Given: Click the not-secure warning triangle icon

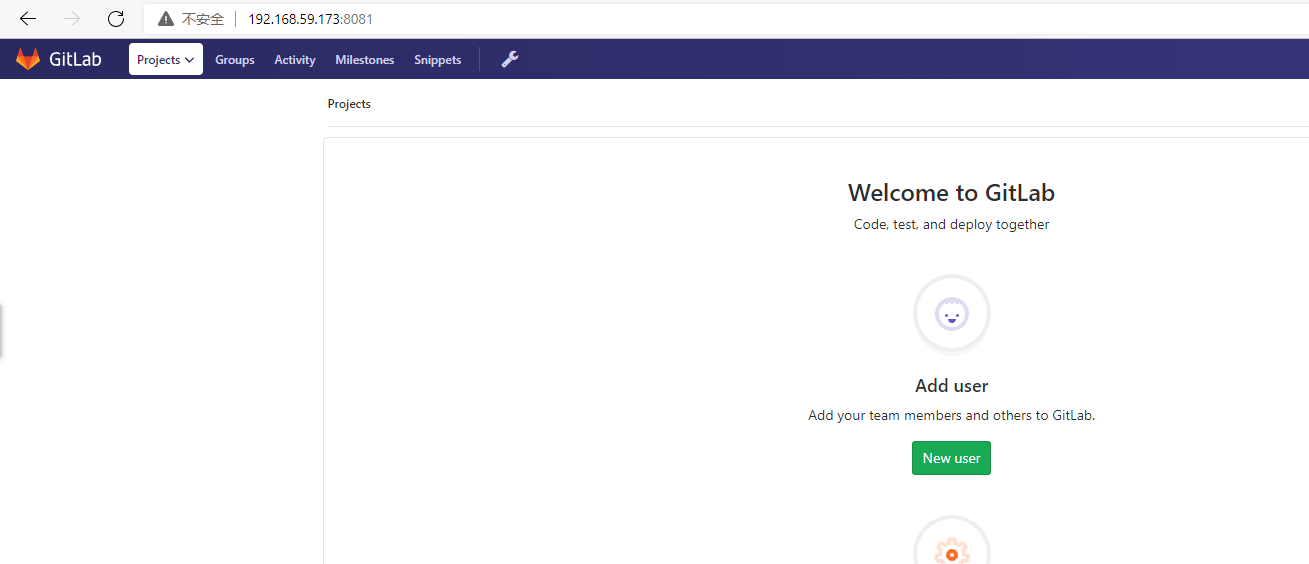Looking at the screenshot, I should pyautogui.click(x=166, y=19).
